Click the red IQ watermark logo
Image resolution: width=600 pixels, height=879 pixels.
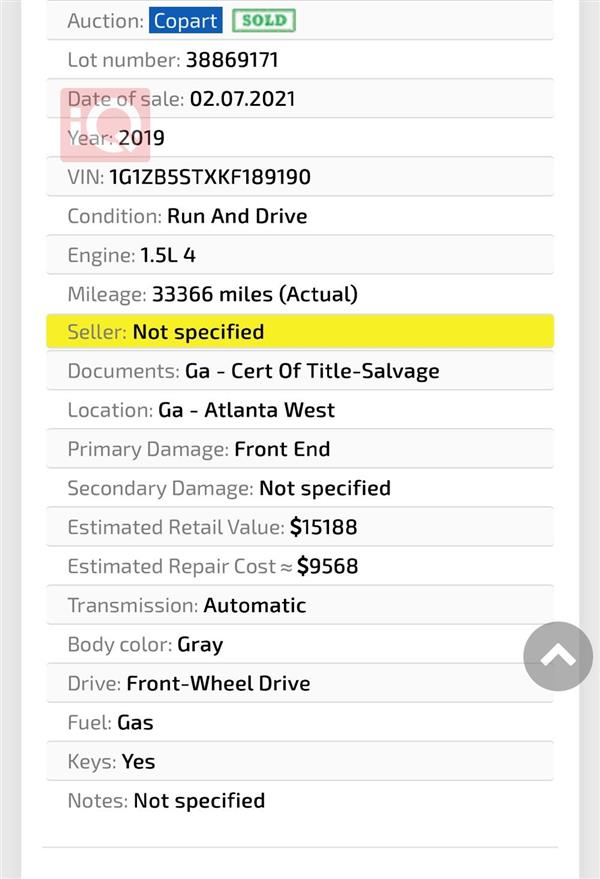click(105, 124)
